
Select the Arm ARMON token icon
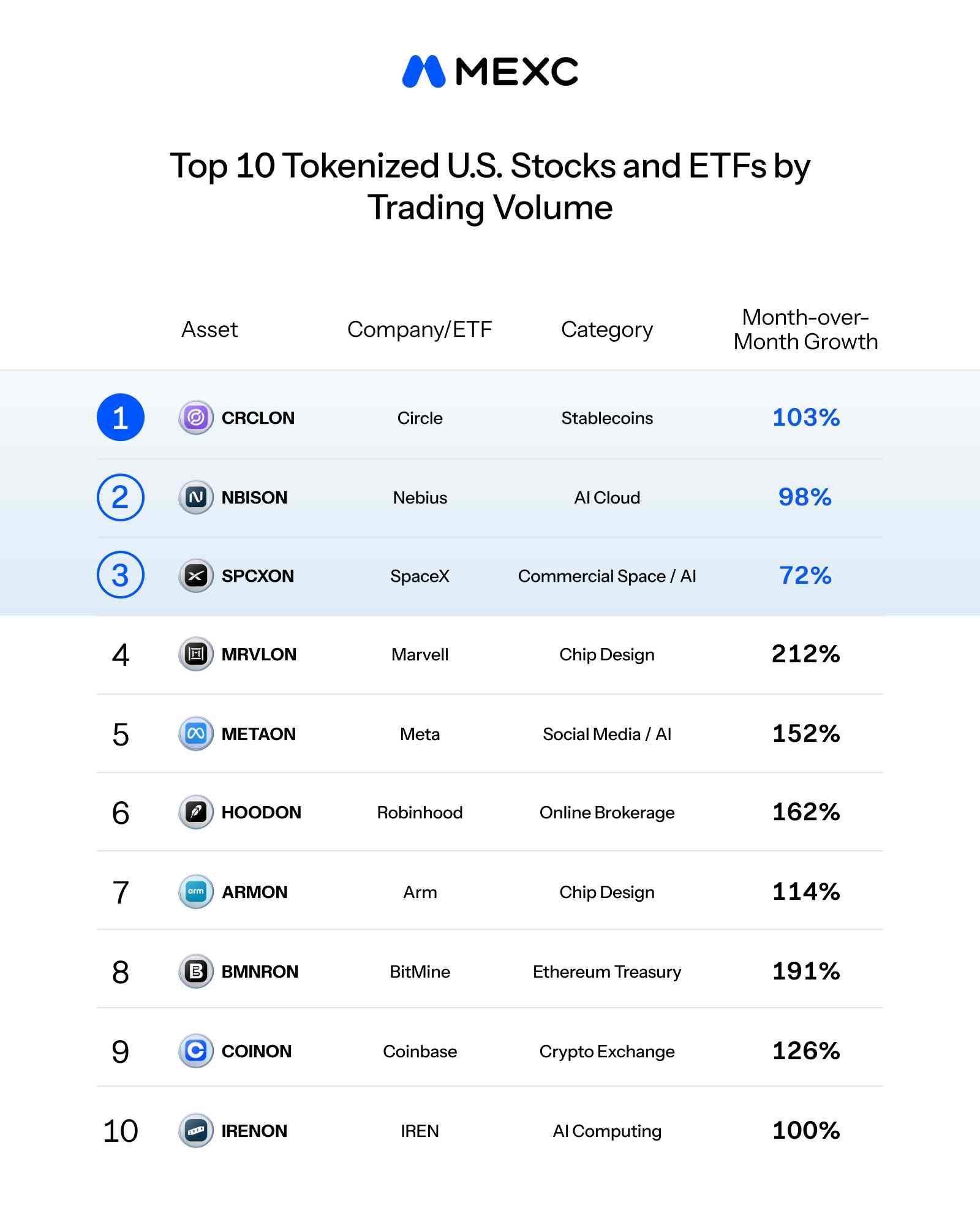(196, 892)
